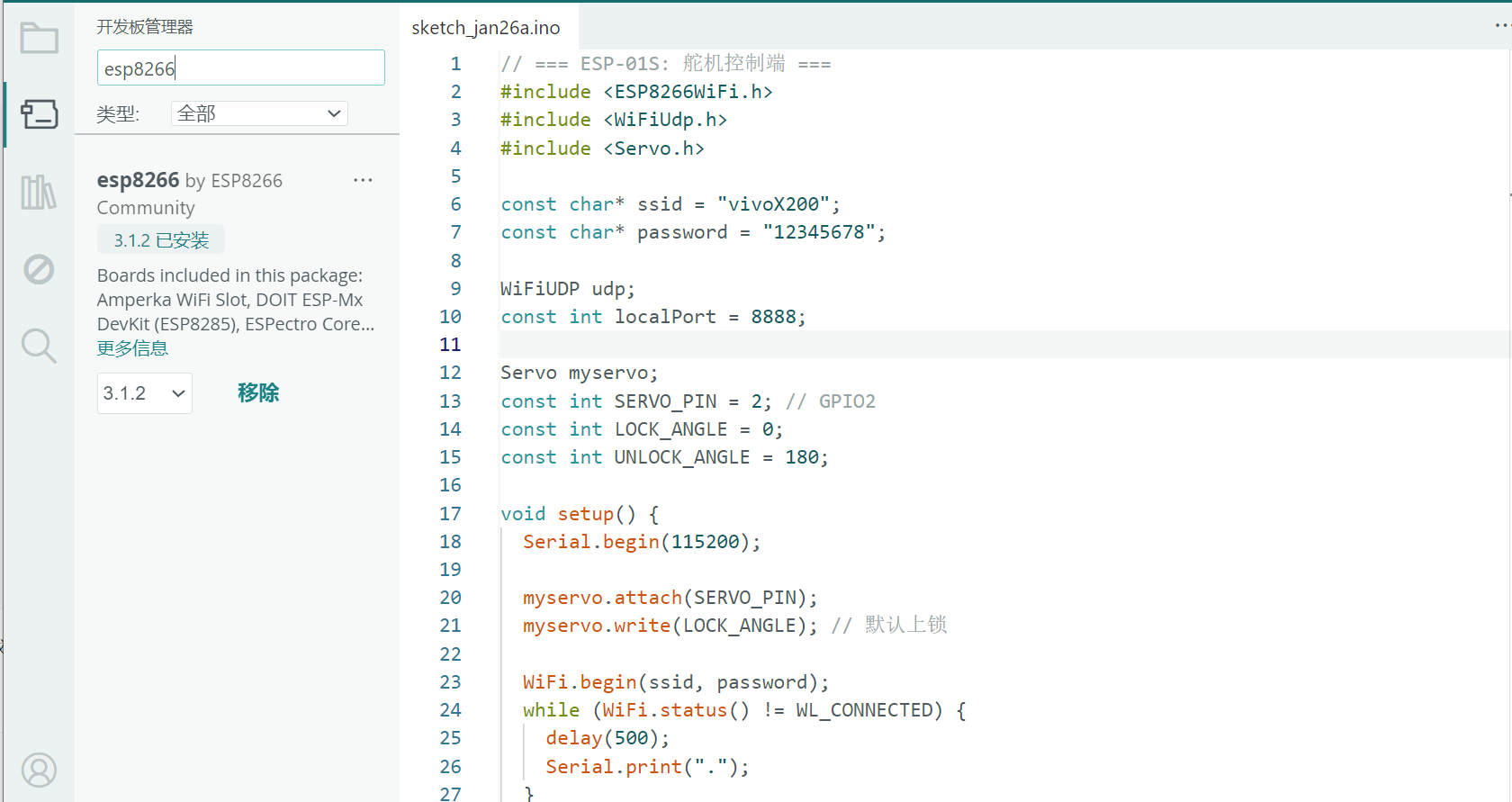Place cursor on '#include <WiFiUdp.h>' line
This screenshot has height=802, width=1512.
(614, 120)
